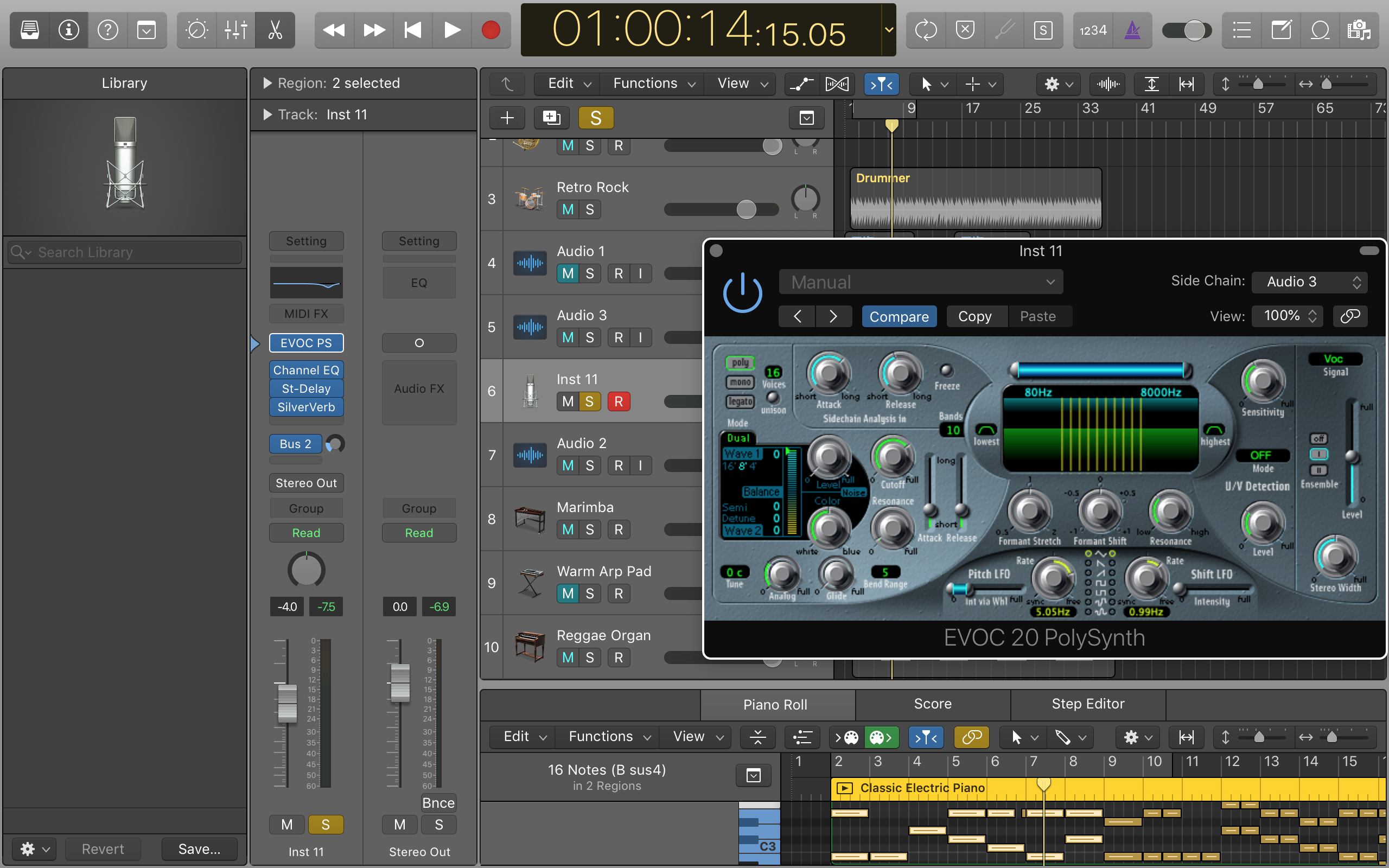
Task: Click the Compare button in plug-in header
Action: click(x=899, y=316)
